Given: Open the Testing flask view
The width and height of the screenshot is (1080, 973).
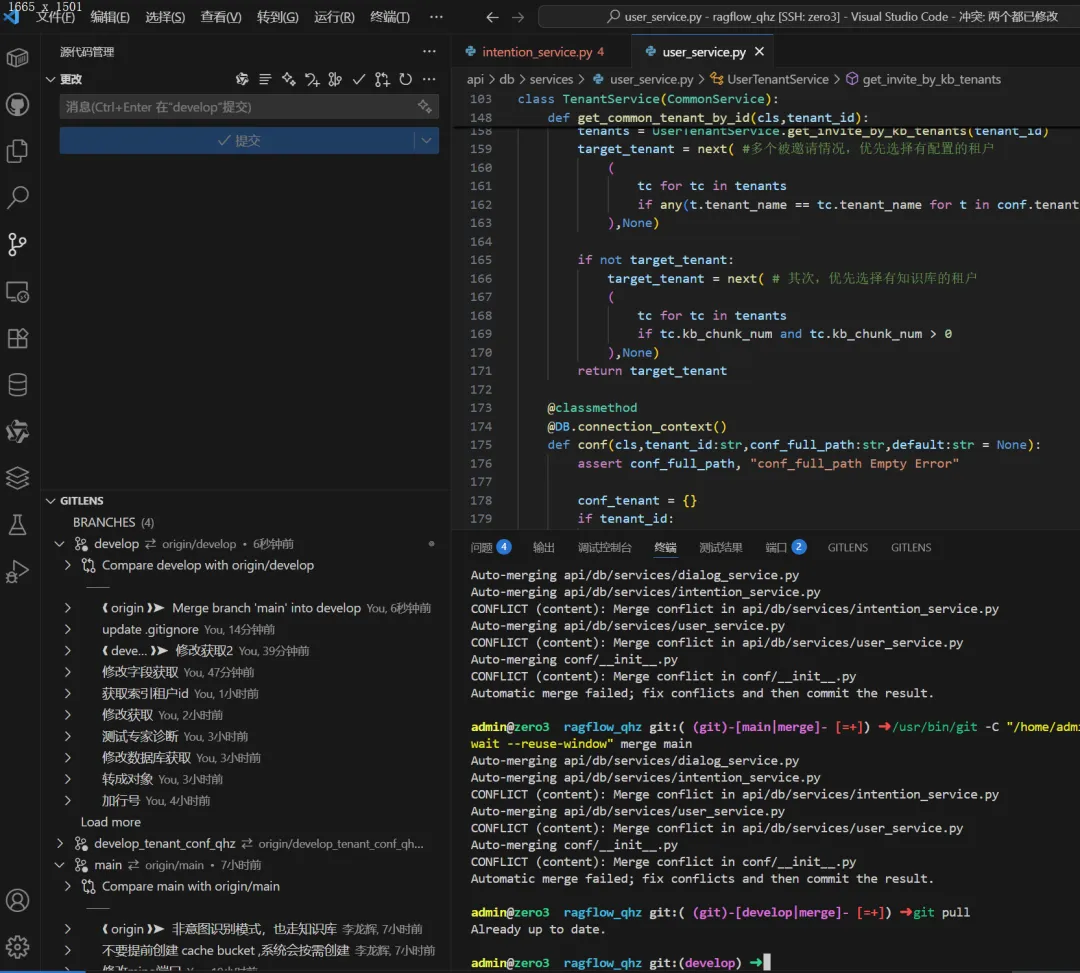Looking at the screenshot, I should tap(17, 525).
